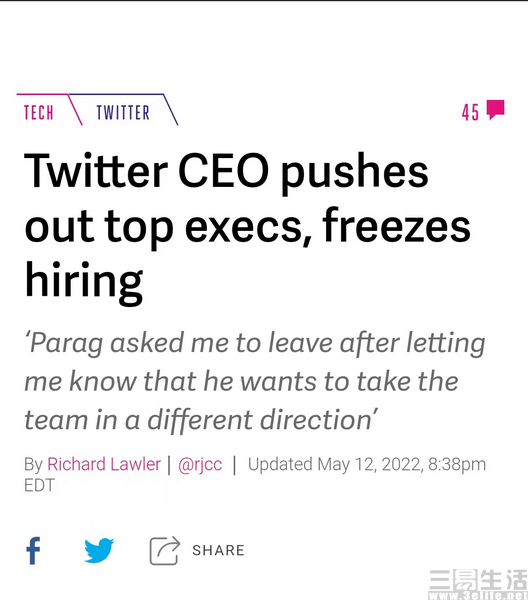Click the EDT timezone text
This screenshot has width=528, height=600.
tap(39, 485)
